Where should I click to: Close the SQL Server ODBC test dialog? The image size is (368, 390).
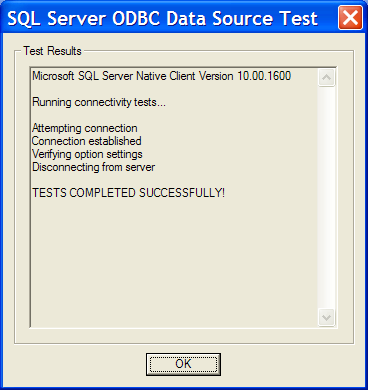[x=350, y=18]
